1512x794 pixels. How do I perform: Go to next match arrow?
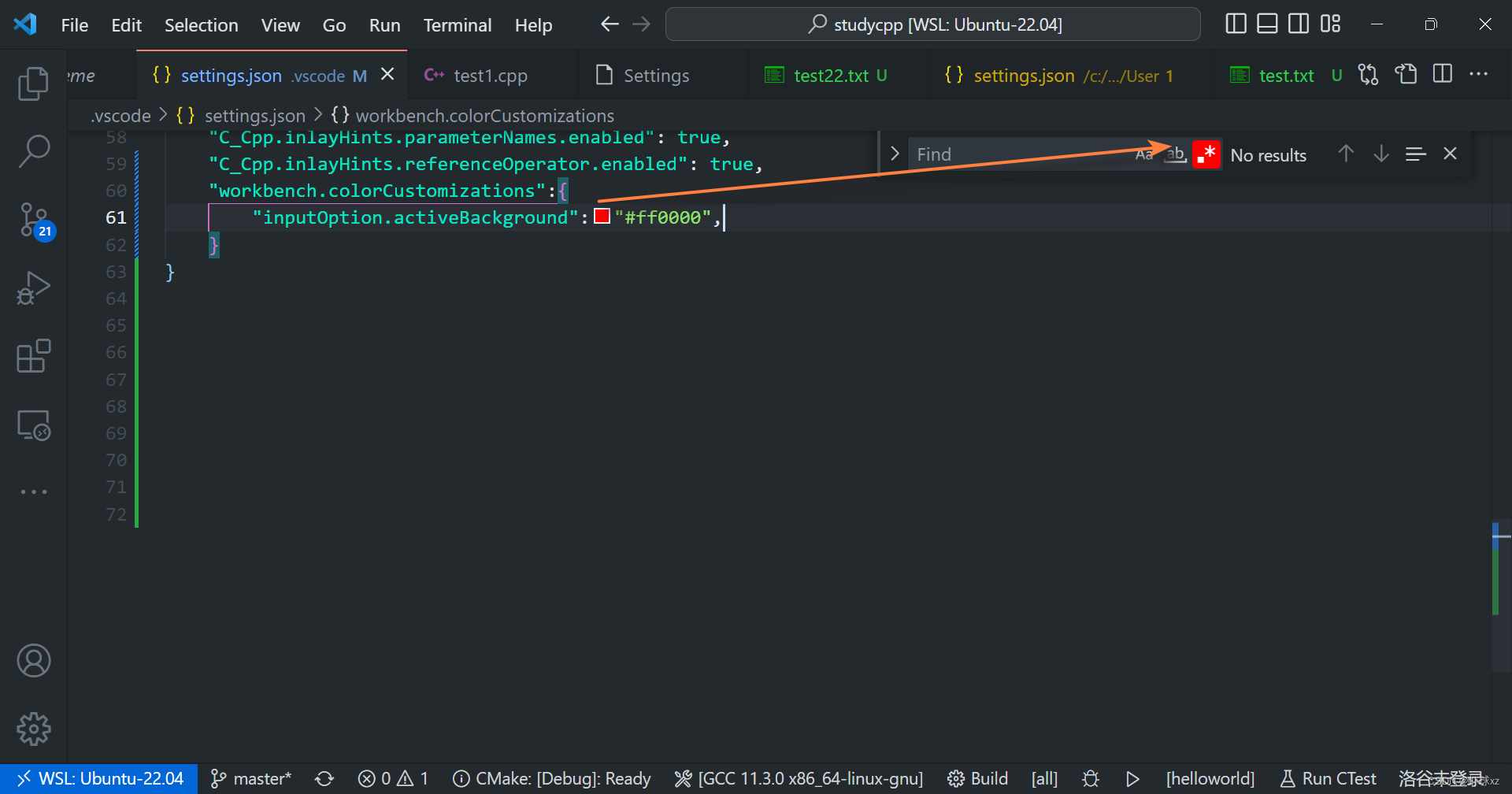pyautogui.click(x=1381, y=154)
